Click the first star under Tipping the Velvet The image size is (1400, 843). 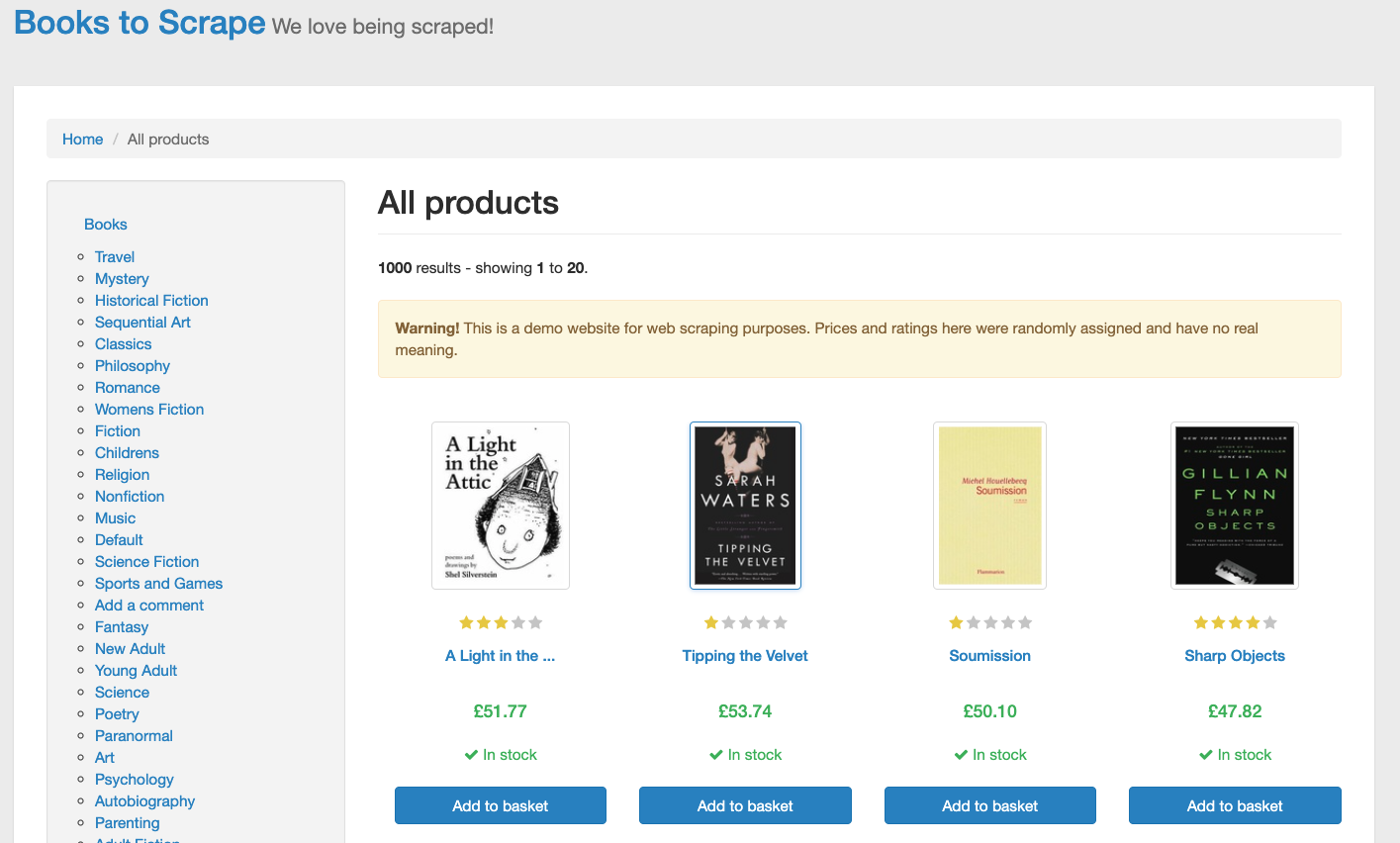[x=710, y=622]
